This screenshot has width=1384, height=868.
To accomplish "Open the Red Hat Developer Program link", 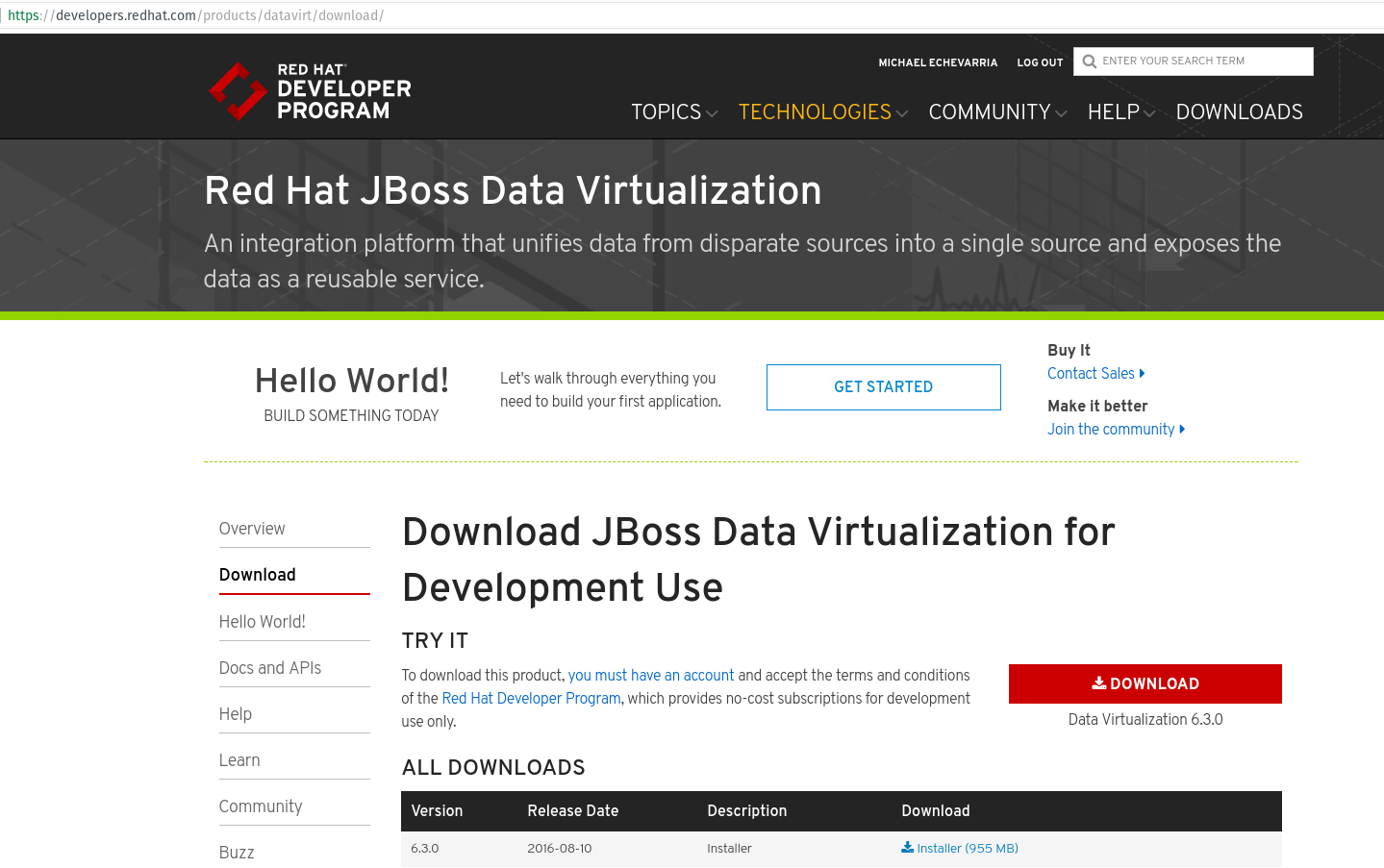I will pos(531,699).
